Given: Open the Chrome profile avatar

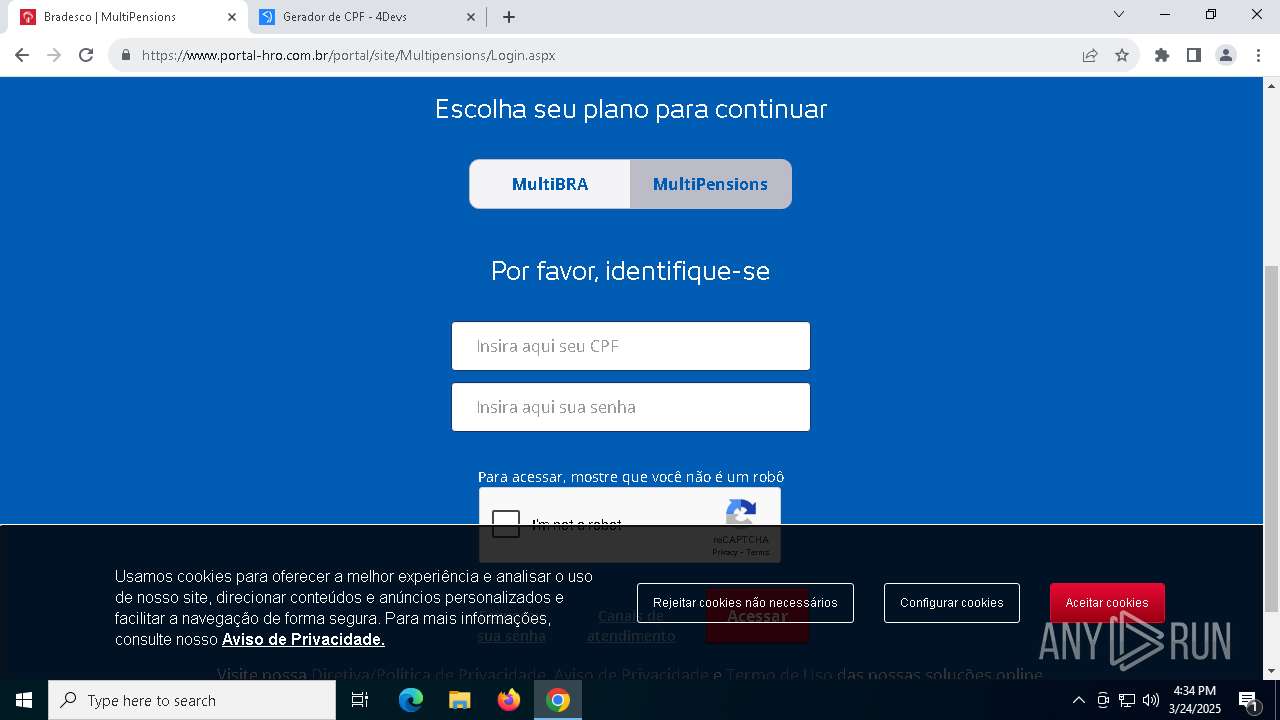Looking at the screenshot, I should tap(1226, 55).
